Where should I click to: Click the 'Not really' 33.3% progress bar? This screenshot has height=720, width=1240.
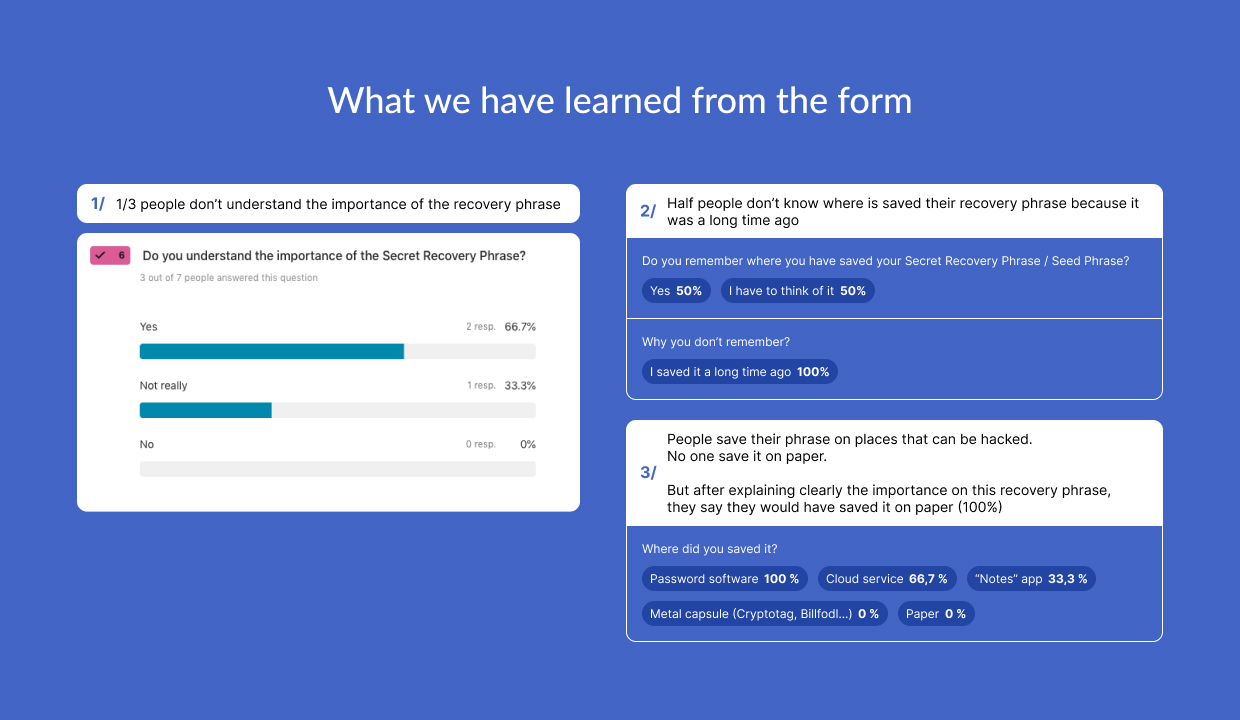click(x=337, y=410)
